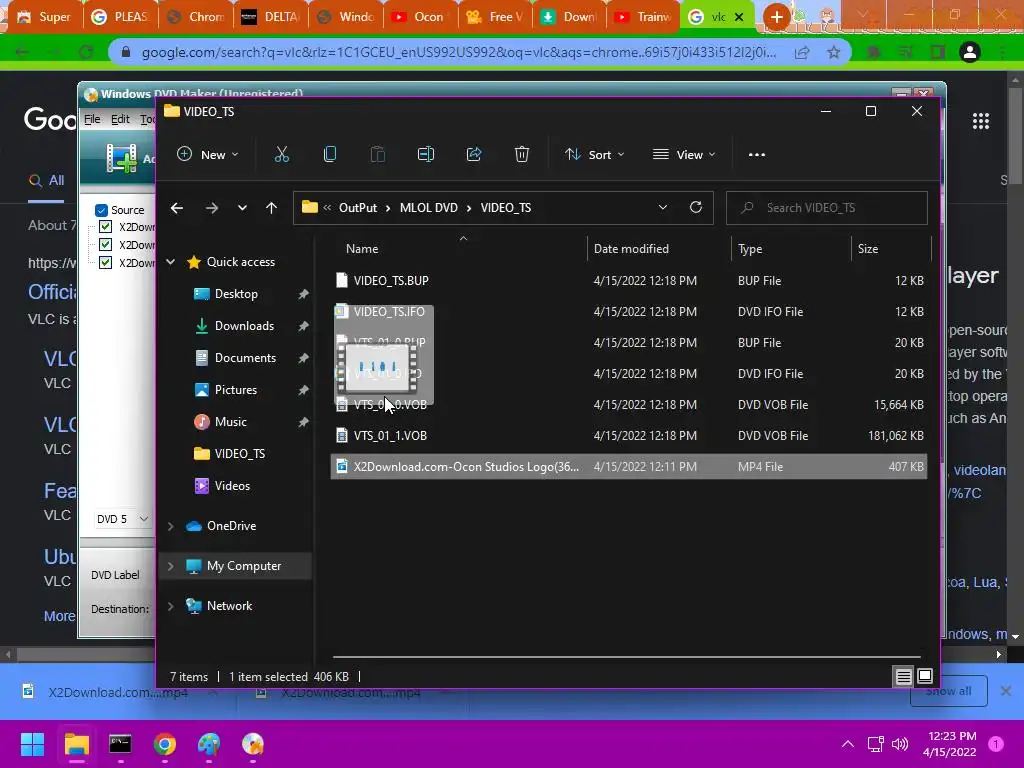Click the volume speaker icon in system tray
The image size is (1024, 768).
click(900, 744)
